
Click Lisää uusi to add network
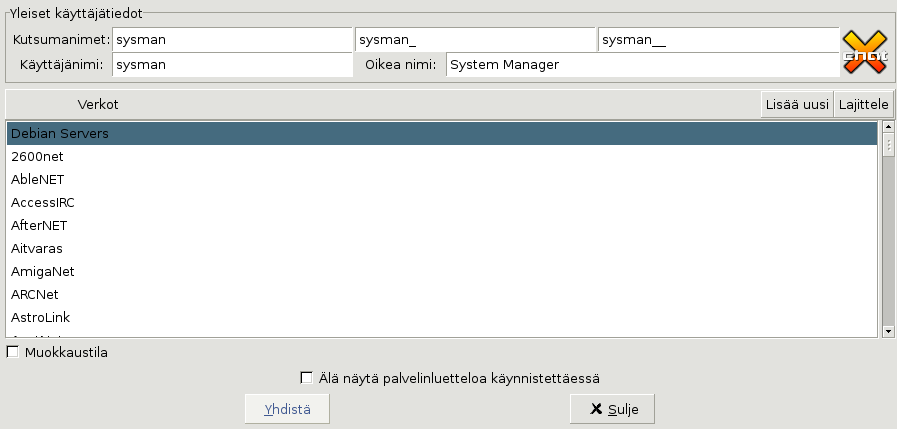tap(797, 105)
